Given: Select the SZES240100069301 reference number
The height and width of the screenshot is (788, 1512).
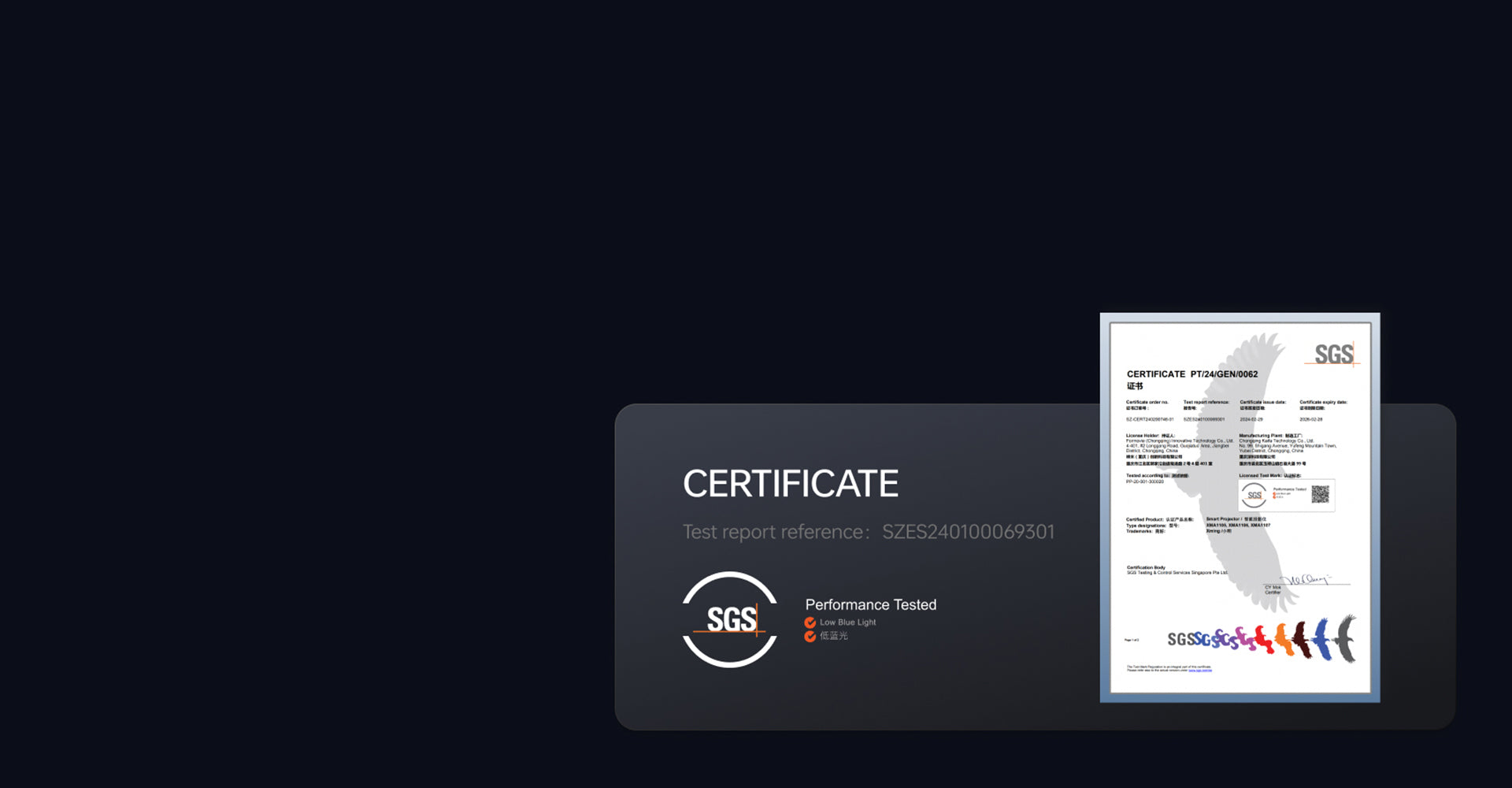Looking at the screenshot, I should [x=968, y=532].
